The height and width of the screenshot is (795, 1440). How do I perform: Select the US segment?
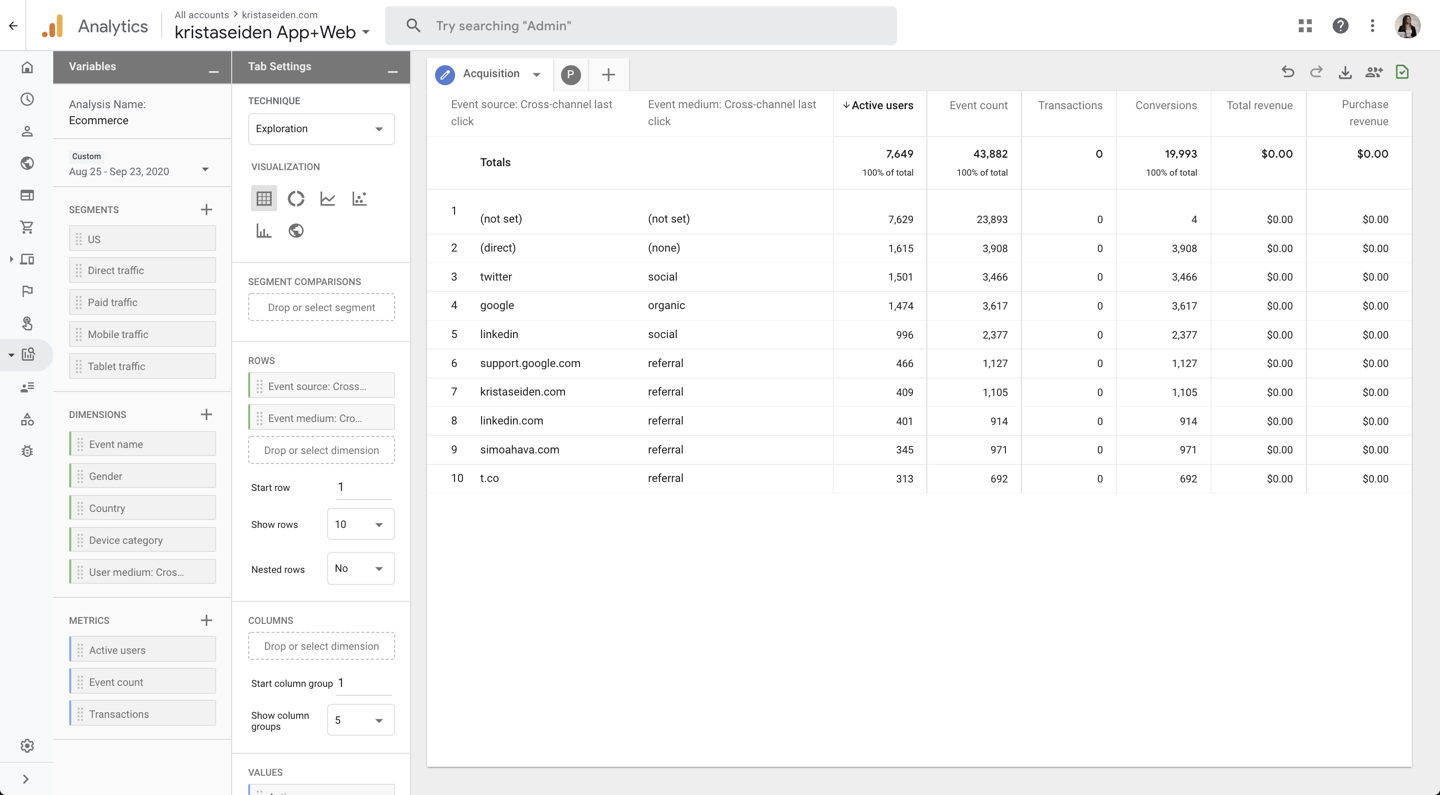point(142,240)
